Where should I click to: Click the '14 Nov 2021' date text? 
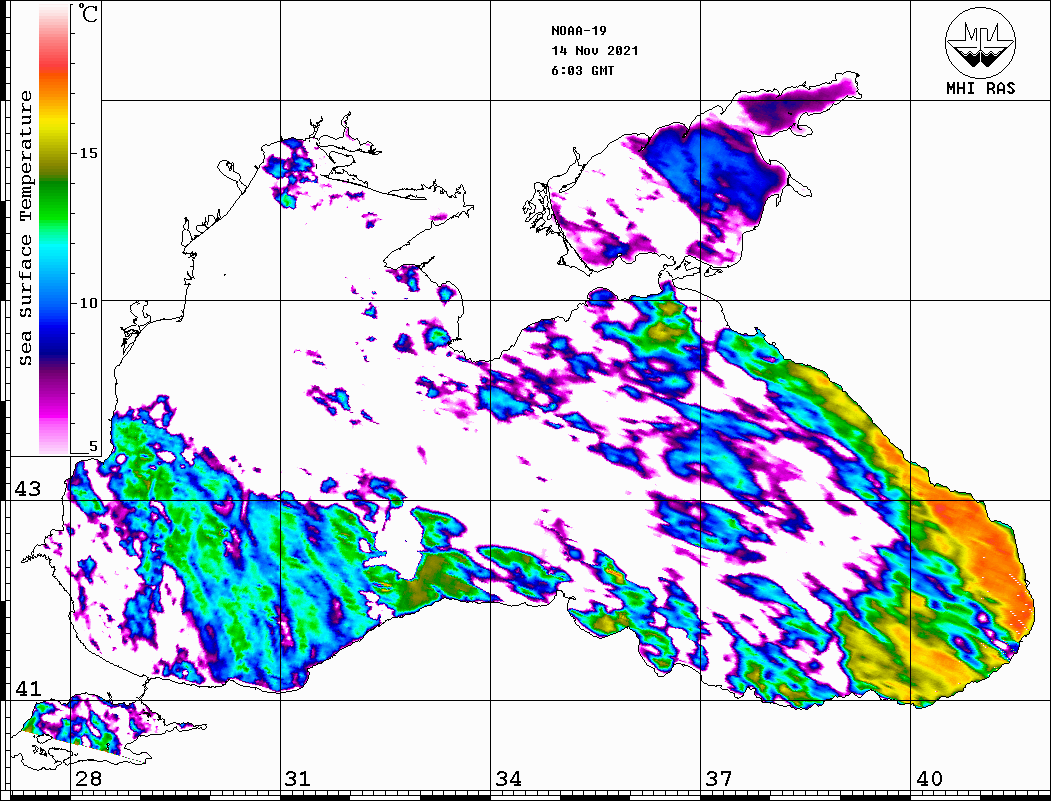(595, 51)
